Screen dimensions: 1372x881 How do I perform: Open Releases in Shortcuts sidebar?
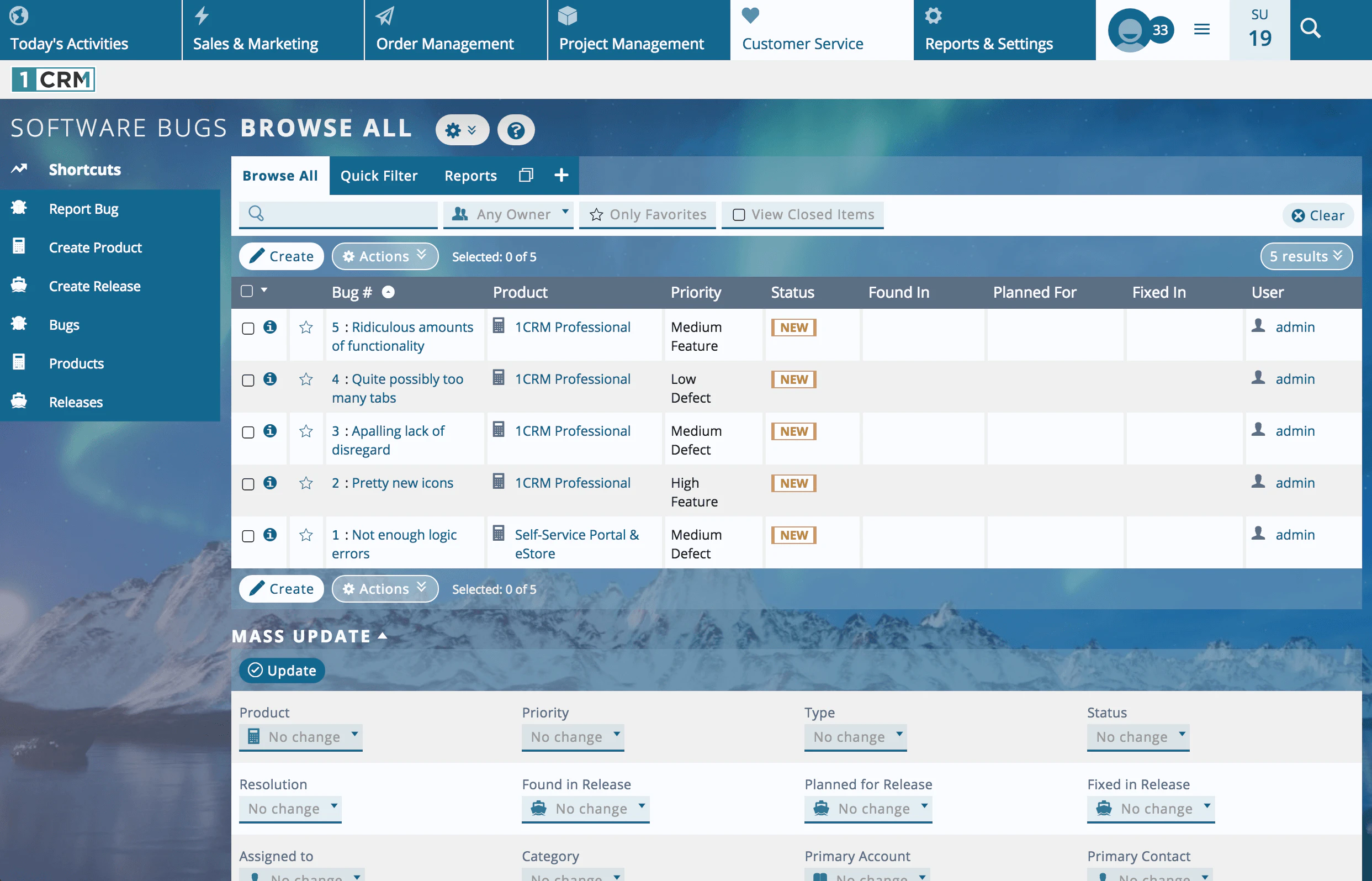[76, 402]
